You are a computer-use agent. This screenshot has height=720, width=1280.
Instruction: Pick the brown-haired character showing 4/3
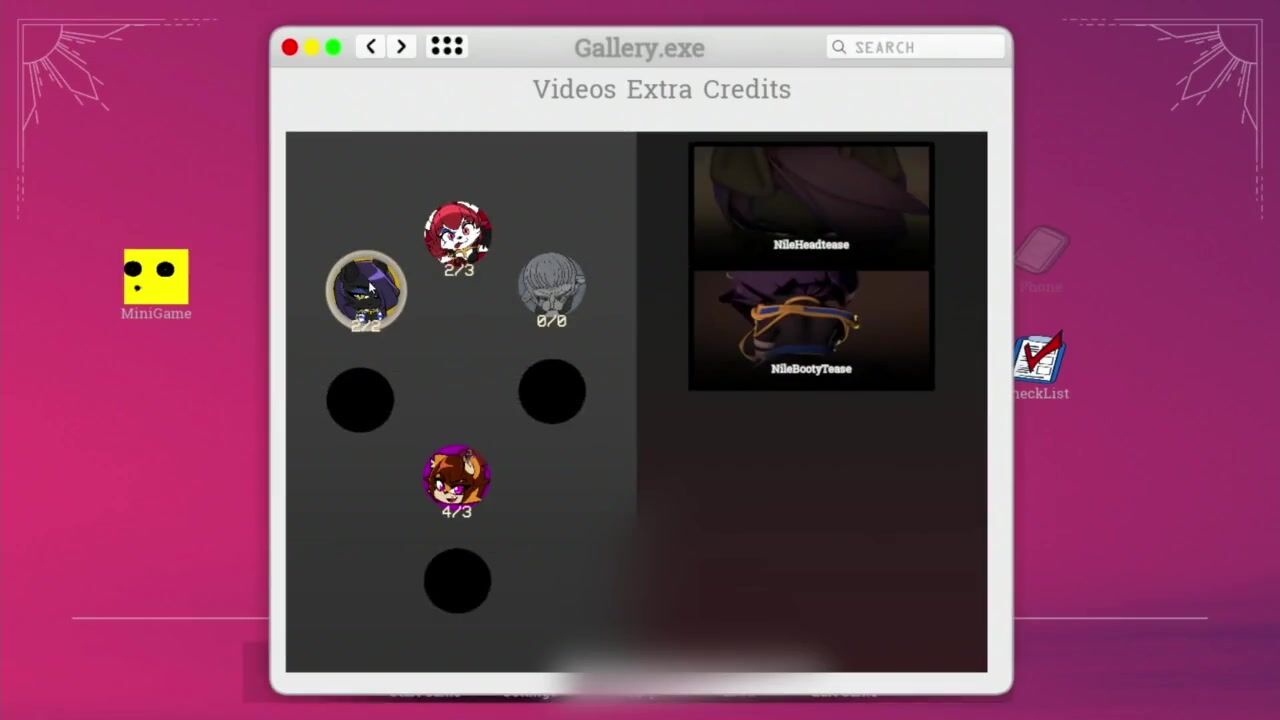pyautogui.click(x=456, y=476)
